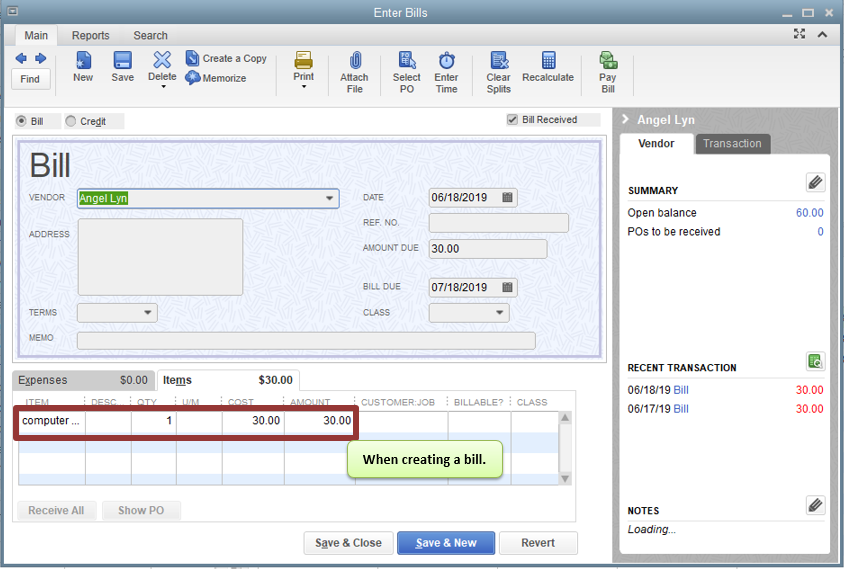
Task: Select Vendor tab in side panel
Action: (656, 144)
